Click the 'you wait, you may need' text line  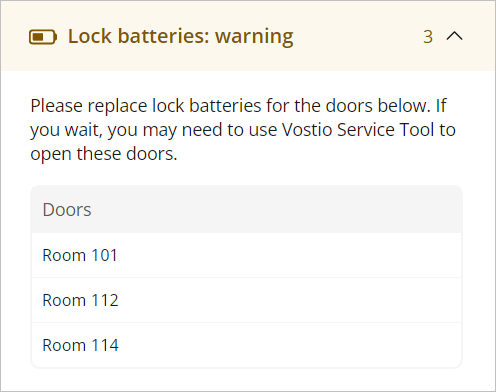pos(243,130)
